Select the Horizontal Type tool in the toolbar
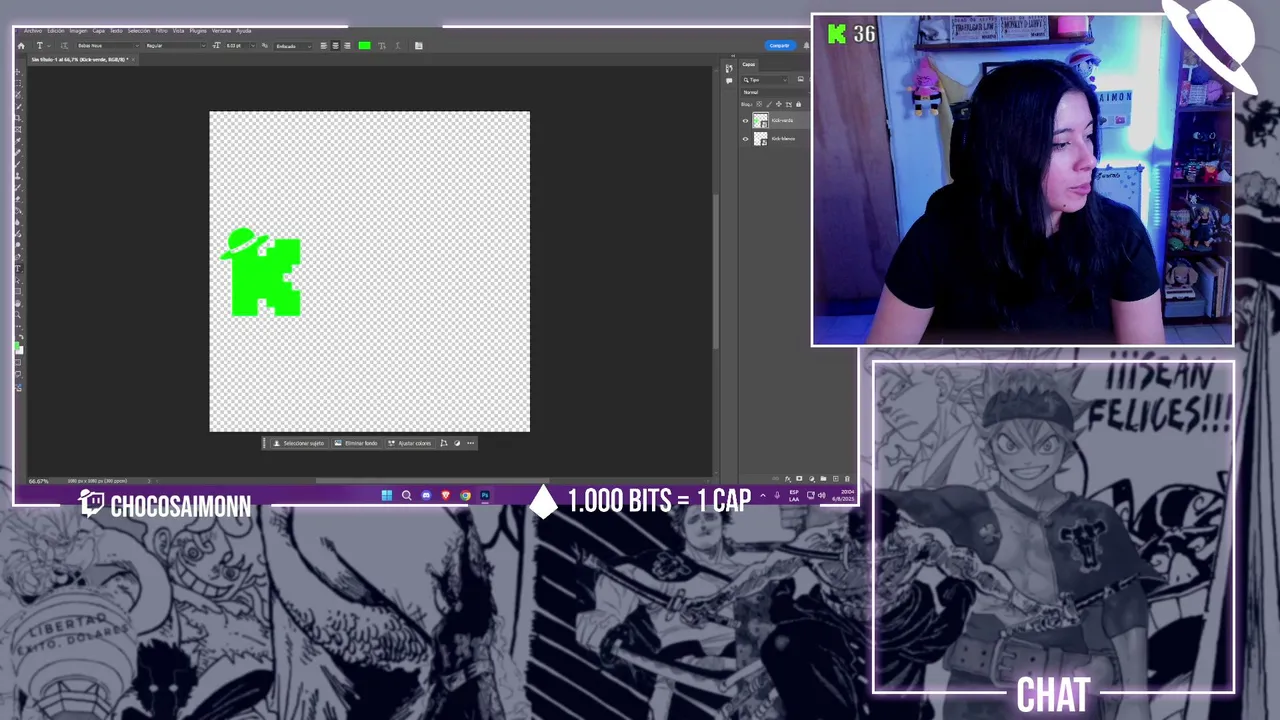This screenshot has height=720, width=1280. pyautogui.click(x=18, y=268)
